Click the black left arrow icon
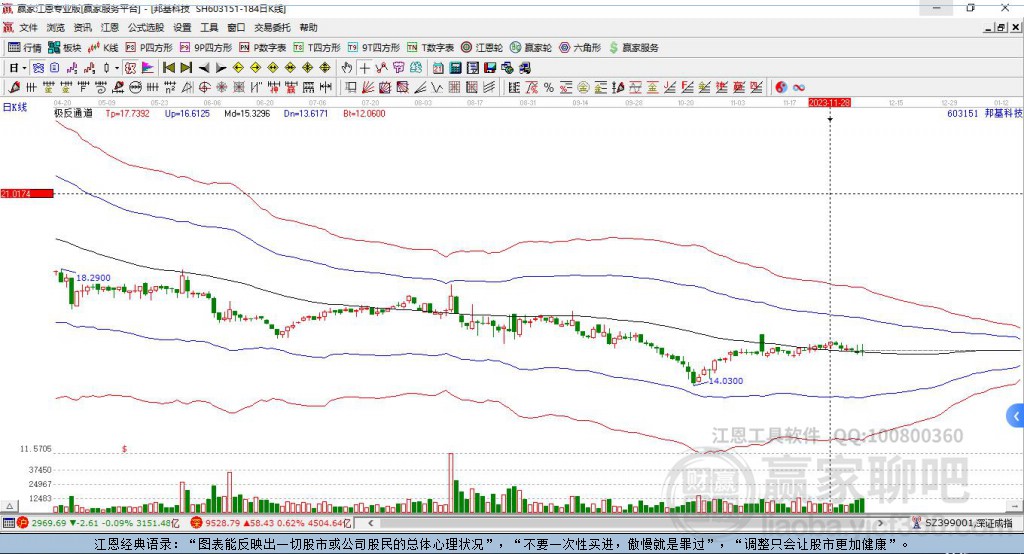This screenshot has height=554, width=1024. (204, 68)
